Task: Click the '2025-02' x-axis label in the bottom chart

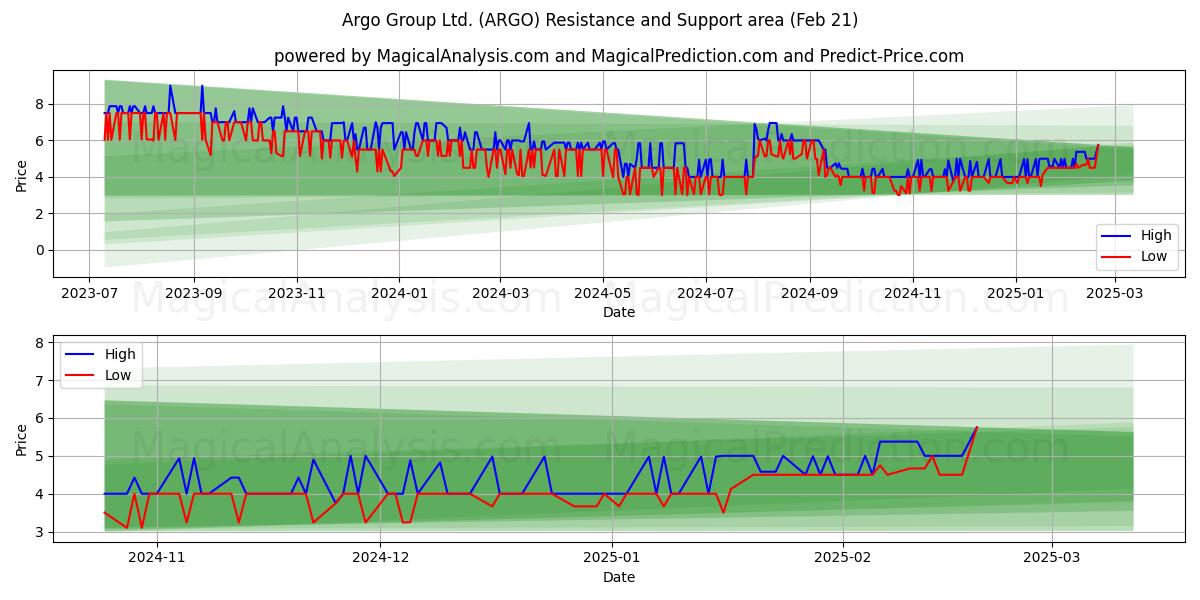Action: [843, 558]
